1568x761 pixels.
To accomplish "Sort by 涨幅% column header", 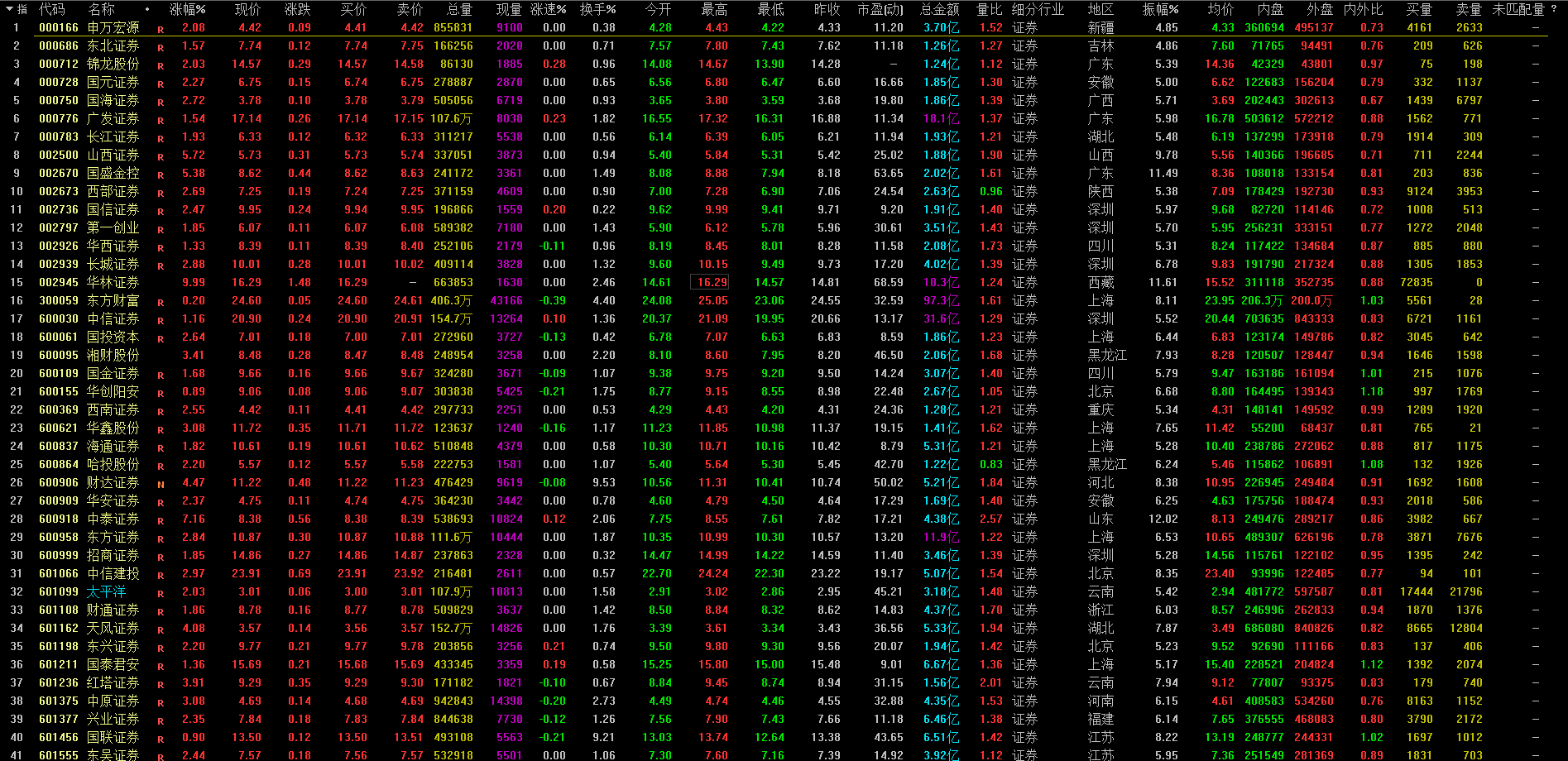I will pos(187,9).
